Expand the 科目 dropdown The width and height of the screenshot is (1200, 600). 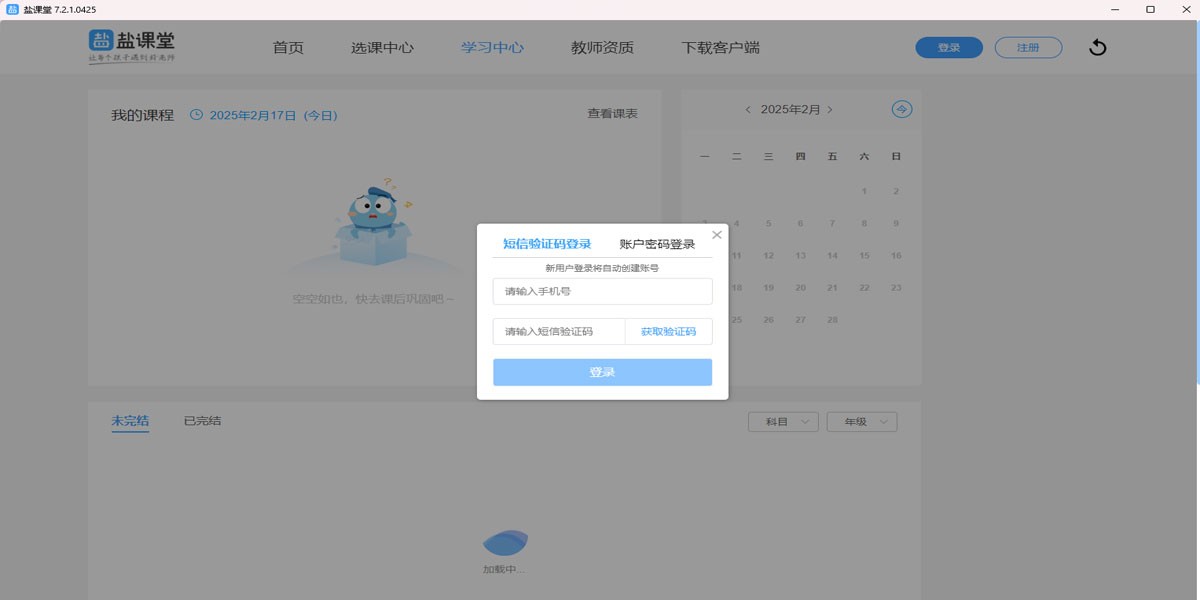[x=783, y=422]
